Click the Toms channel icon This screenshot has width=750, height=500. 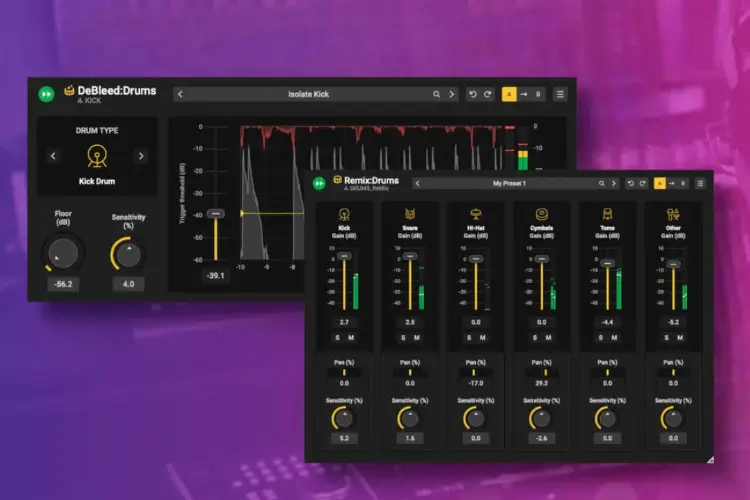[x=607, y=214]
